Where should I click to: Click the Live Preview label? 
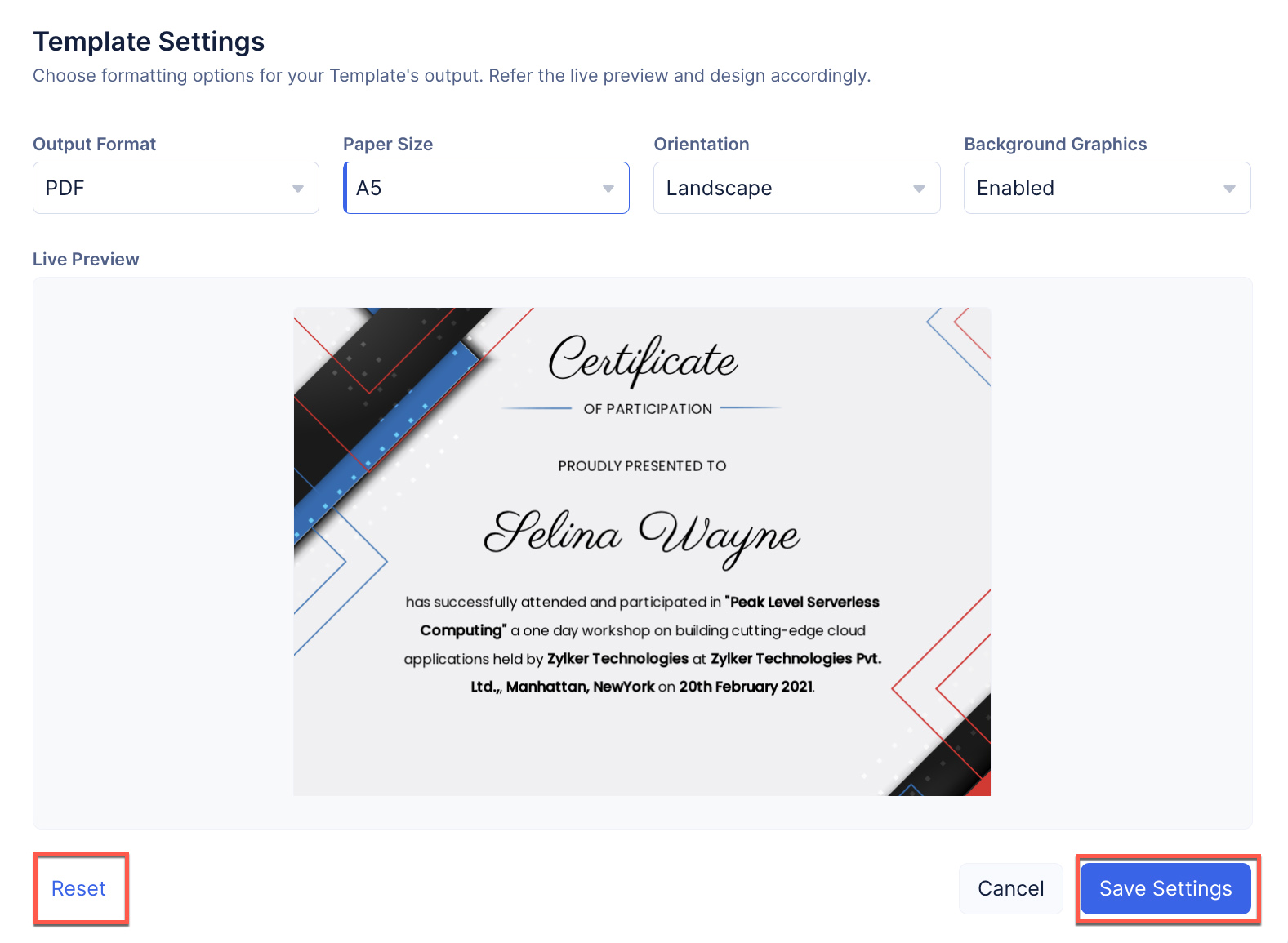pyautogui.click(x=86, y=260)
